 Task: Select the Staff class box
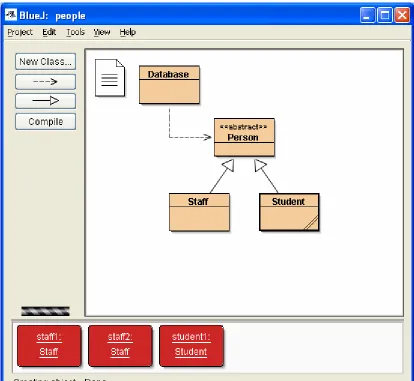pyautogui.click(x=199, y=212)
